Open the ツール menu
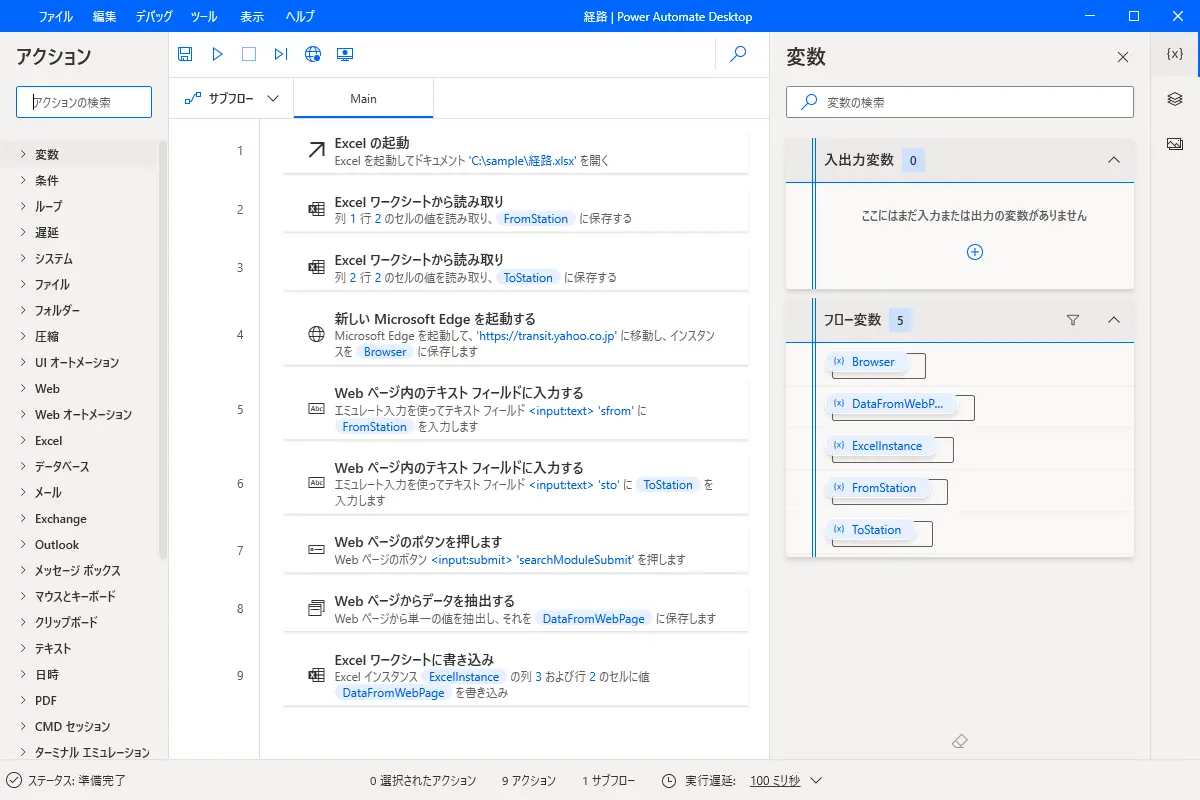Viewport: 1200px width, 800px height. coord(203,16)
